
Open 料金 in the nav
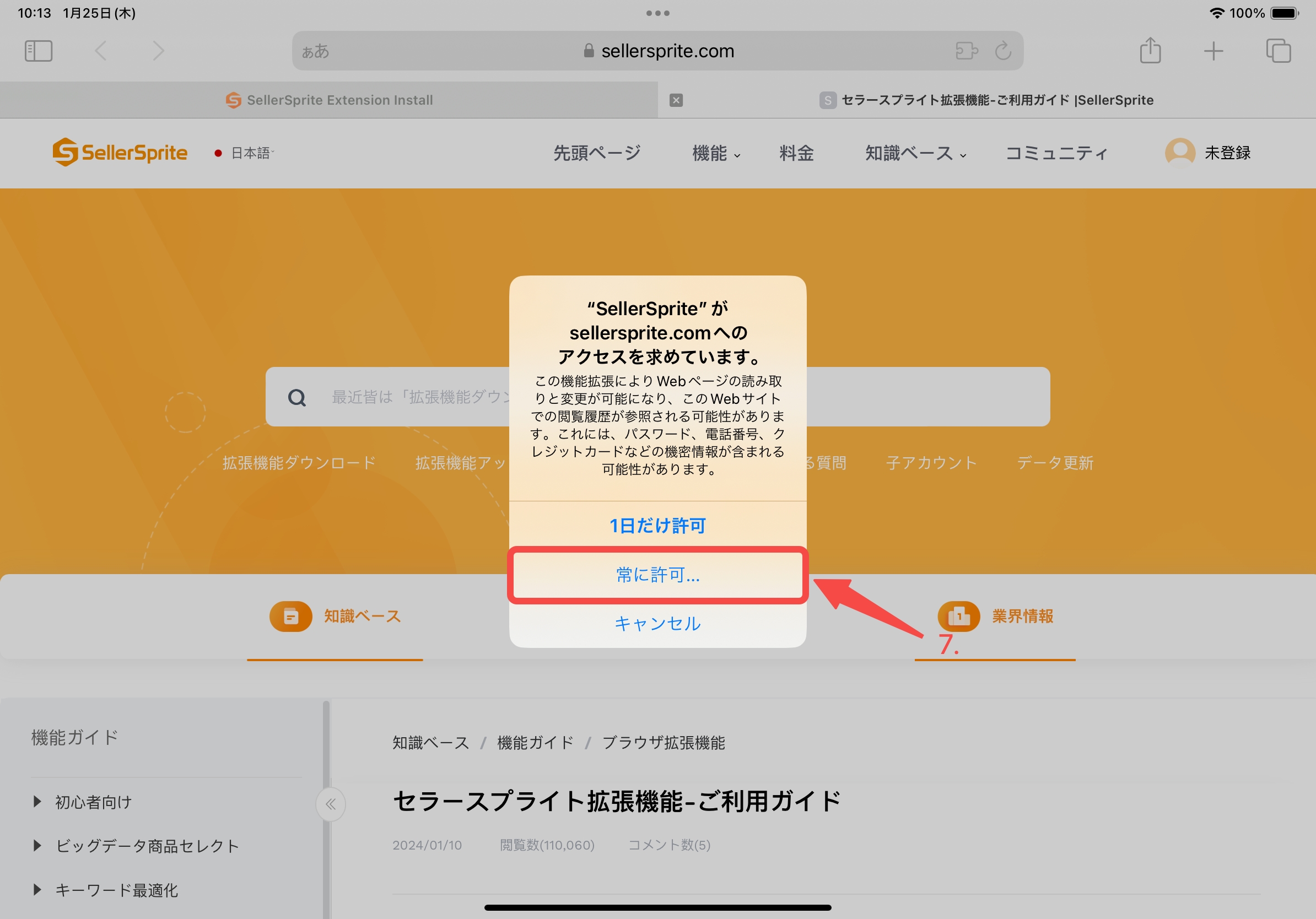(x=796, y=153)
